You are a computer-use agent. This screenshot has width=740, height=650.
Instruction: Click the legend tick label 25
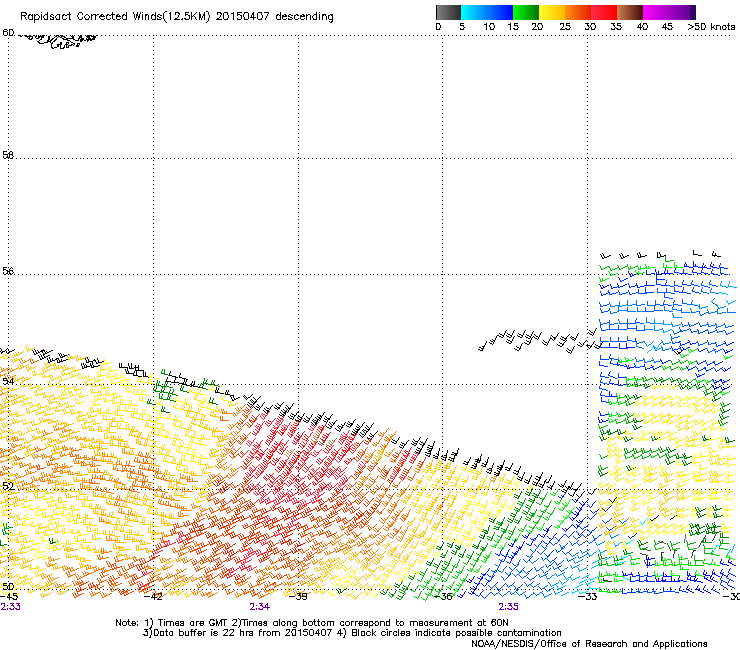click(565, 27)
